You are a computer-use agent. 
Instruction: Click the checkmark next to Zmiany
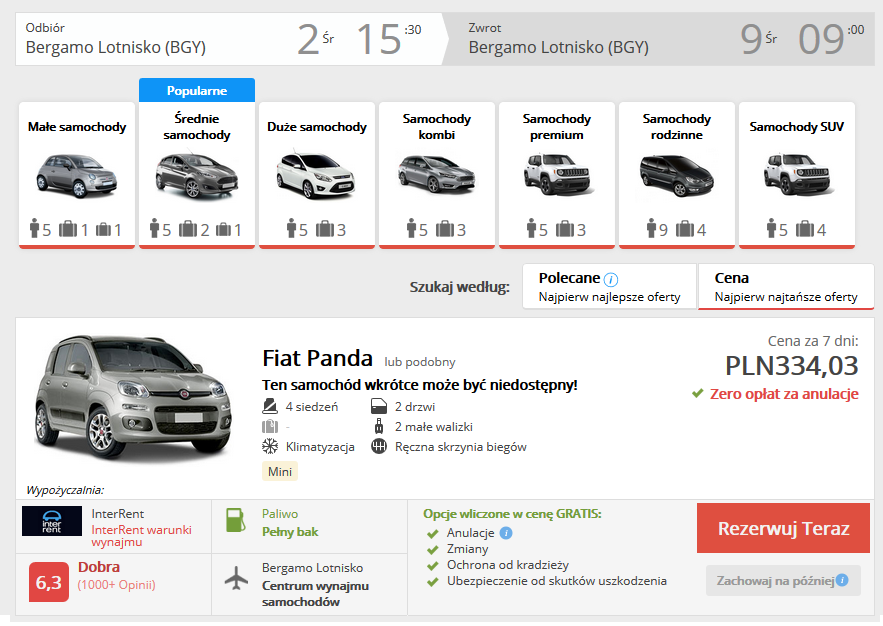tap(432, 549)
